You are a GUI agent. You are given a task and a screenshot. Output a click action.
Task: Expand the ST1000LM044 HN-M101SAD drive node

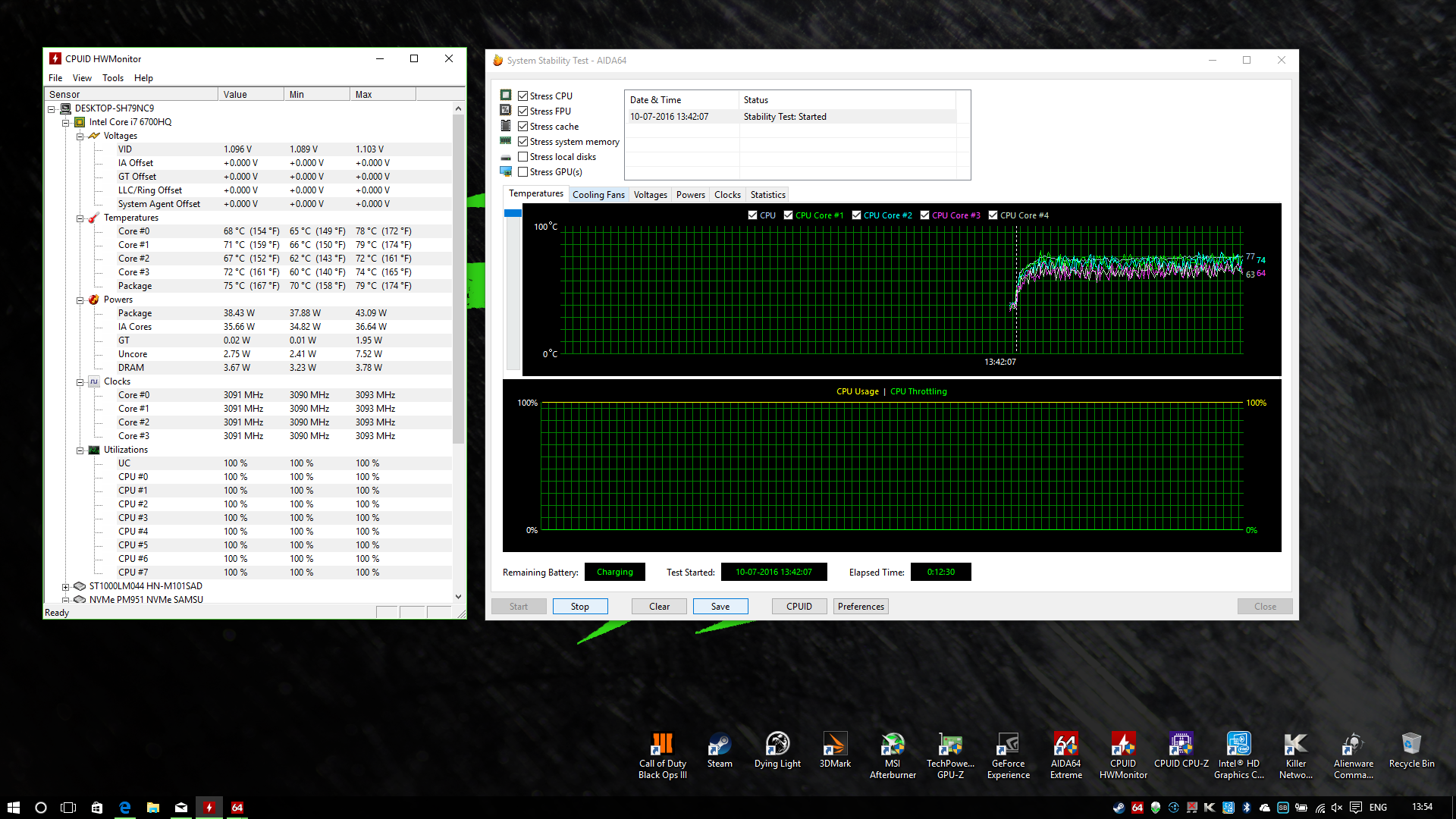[x=66, y=587]
